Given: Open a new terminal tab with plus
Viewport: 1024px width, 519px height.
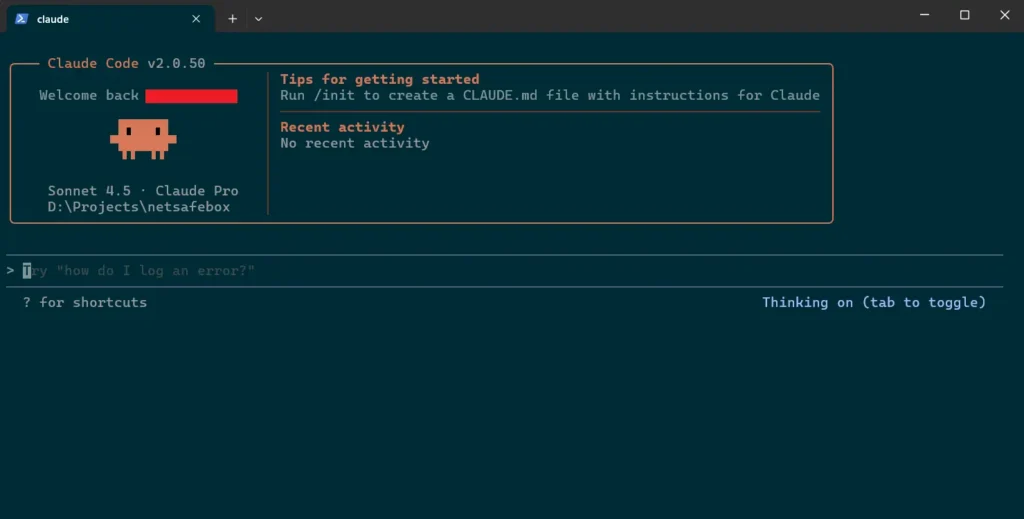Looking at the screenshot, I should (232, 18).
